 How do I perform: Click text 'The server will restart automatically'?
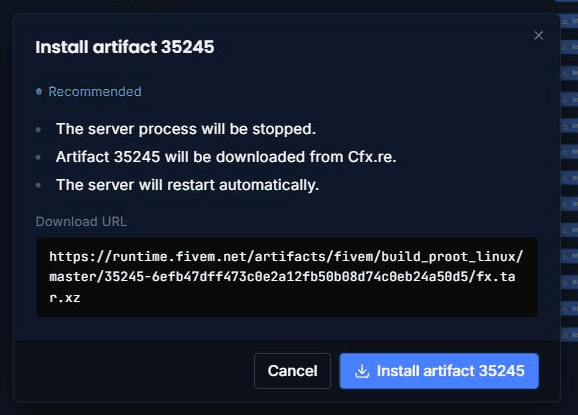coord(187,185)
